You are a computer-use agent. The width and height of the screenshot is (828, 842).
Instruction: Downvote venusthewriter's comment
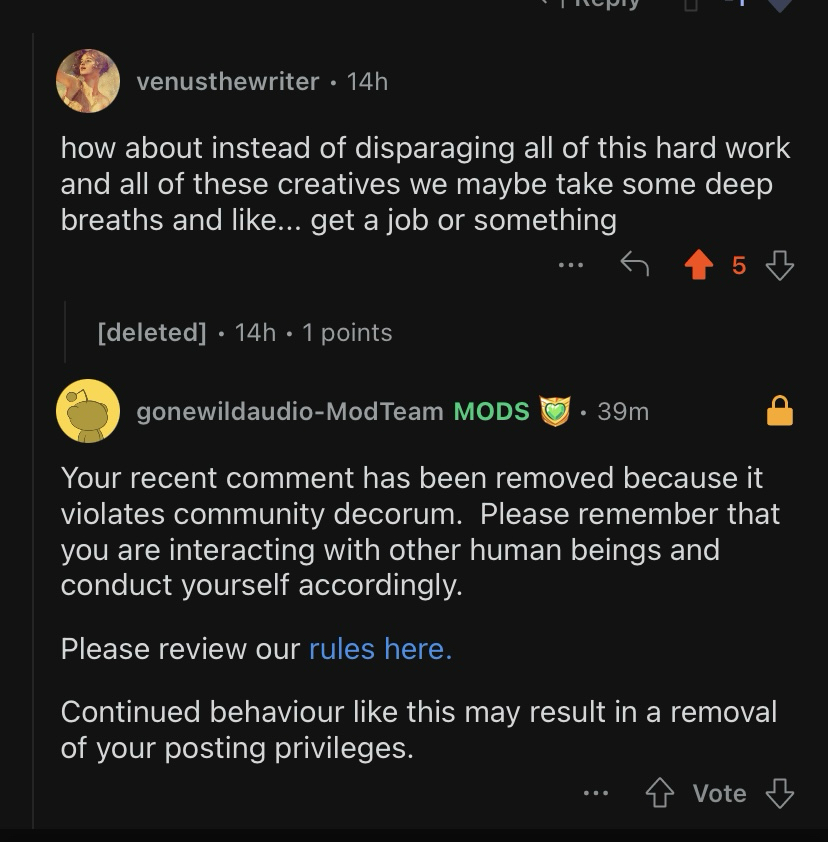tap(779, 265)
